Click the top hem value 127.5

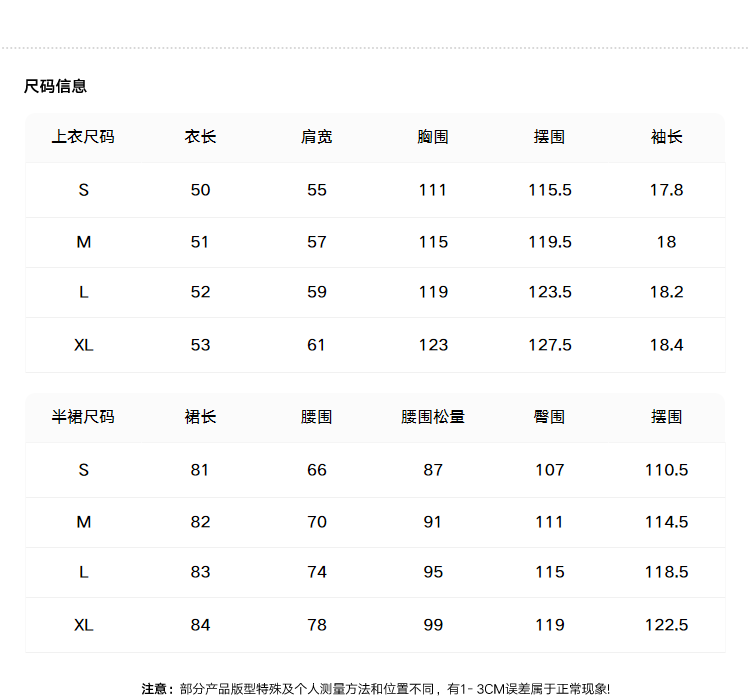click(x=549, y=345)
